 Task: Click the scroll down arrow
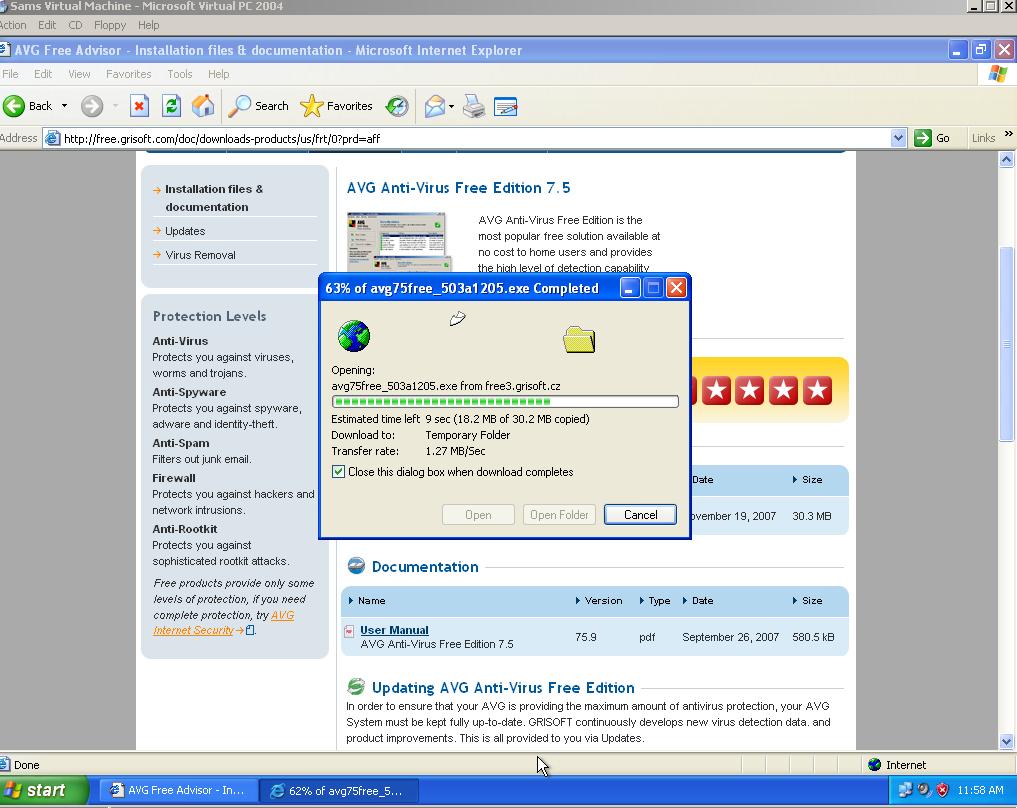pos(1006,741)
